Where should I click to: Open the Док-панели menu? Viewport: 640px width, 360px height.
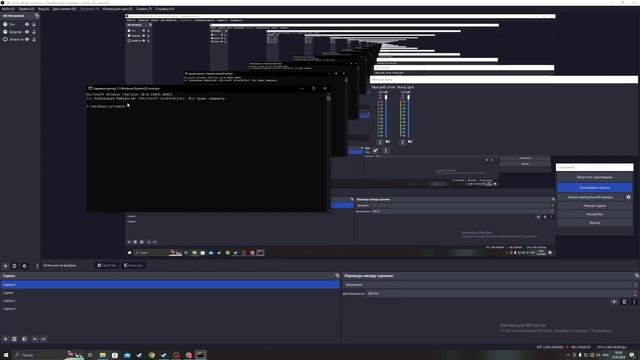(x=64, y=9)
